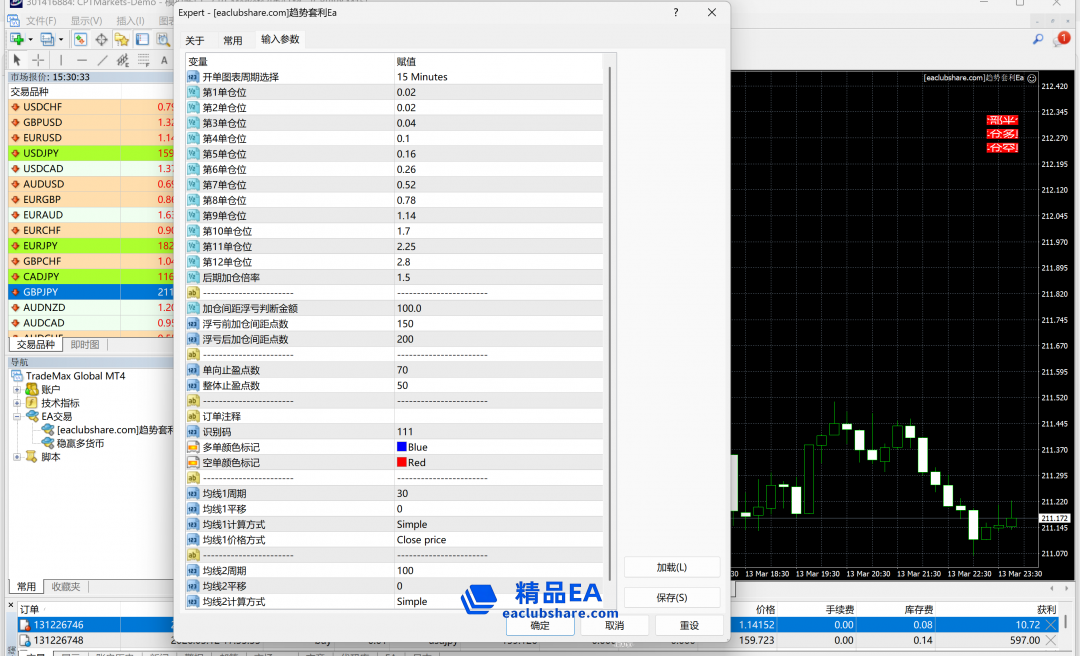Toggle the Navigator favorites folder icon

coord(122,39)
